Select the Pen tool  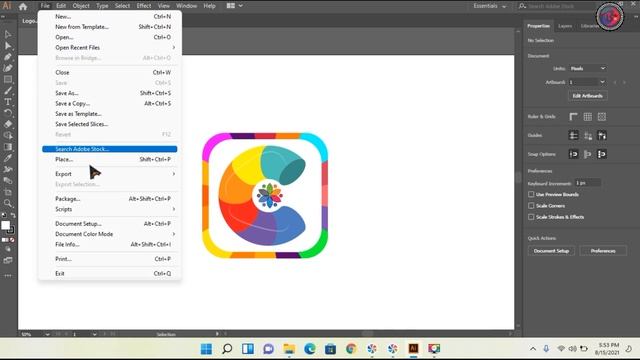8,57
